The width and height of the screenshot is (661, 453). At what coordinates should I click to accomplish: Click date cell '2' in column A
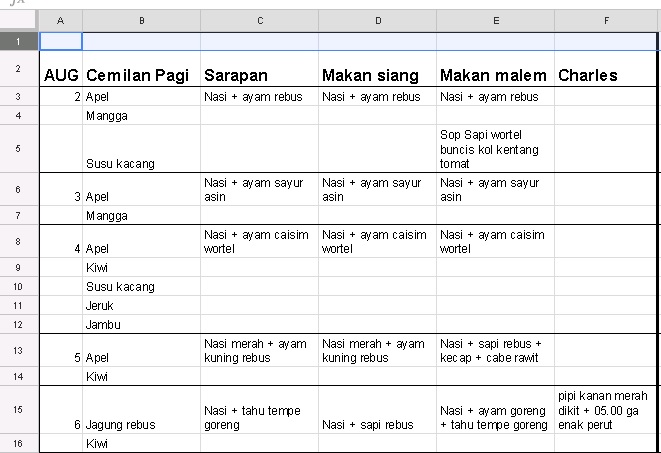[x=61, y=96]
